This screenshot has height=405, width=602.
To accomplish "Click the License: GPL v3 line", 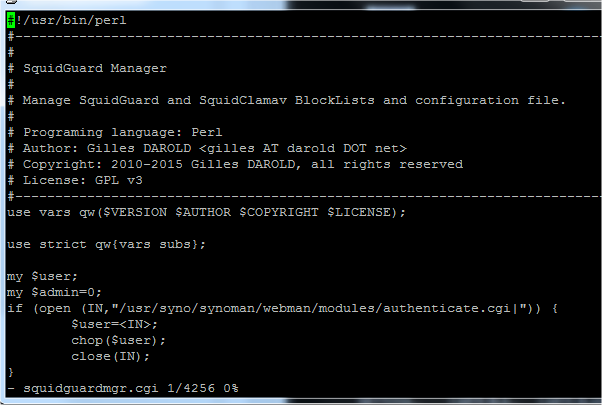I will (83, 180).
